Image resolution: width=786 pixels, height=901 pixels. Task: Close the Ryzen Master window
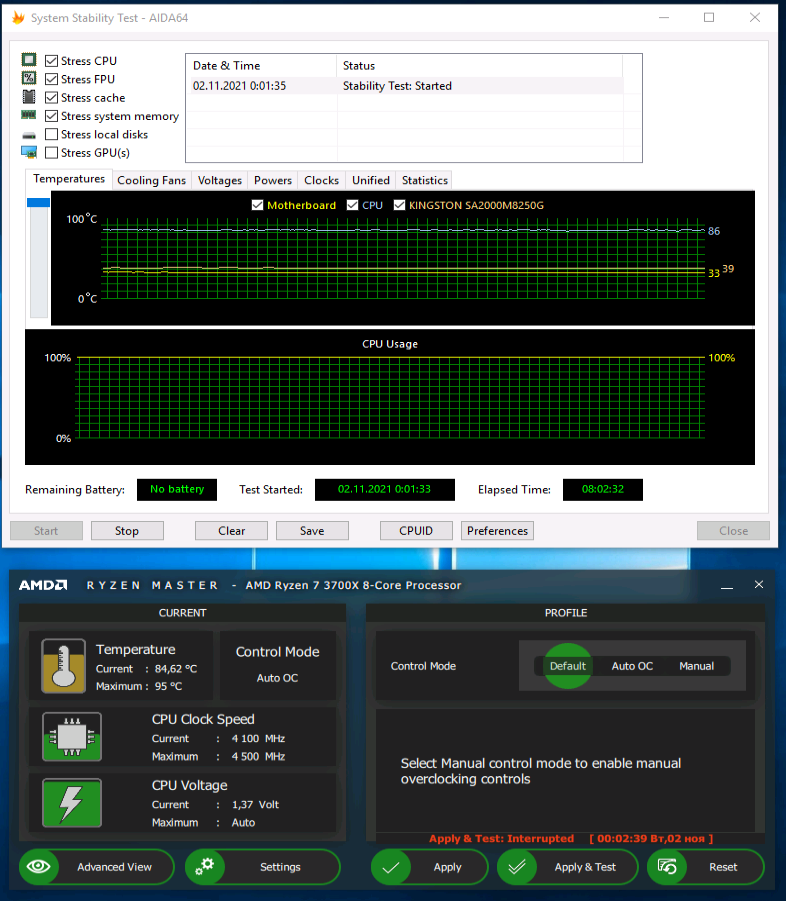tap(759, 584)
